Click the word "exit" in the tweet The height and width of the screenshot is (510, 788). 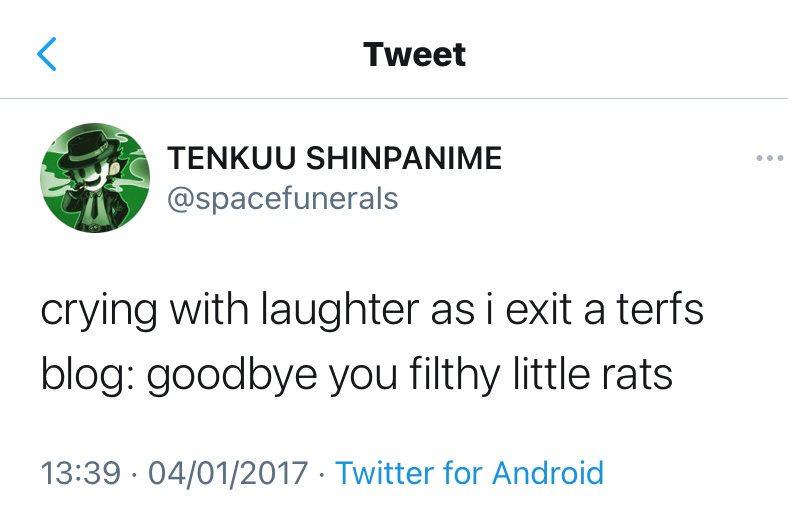point(534,312)
